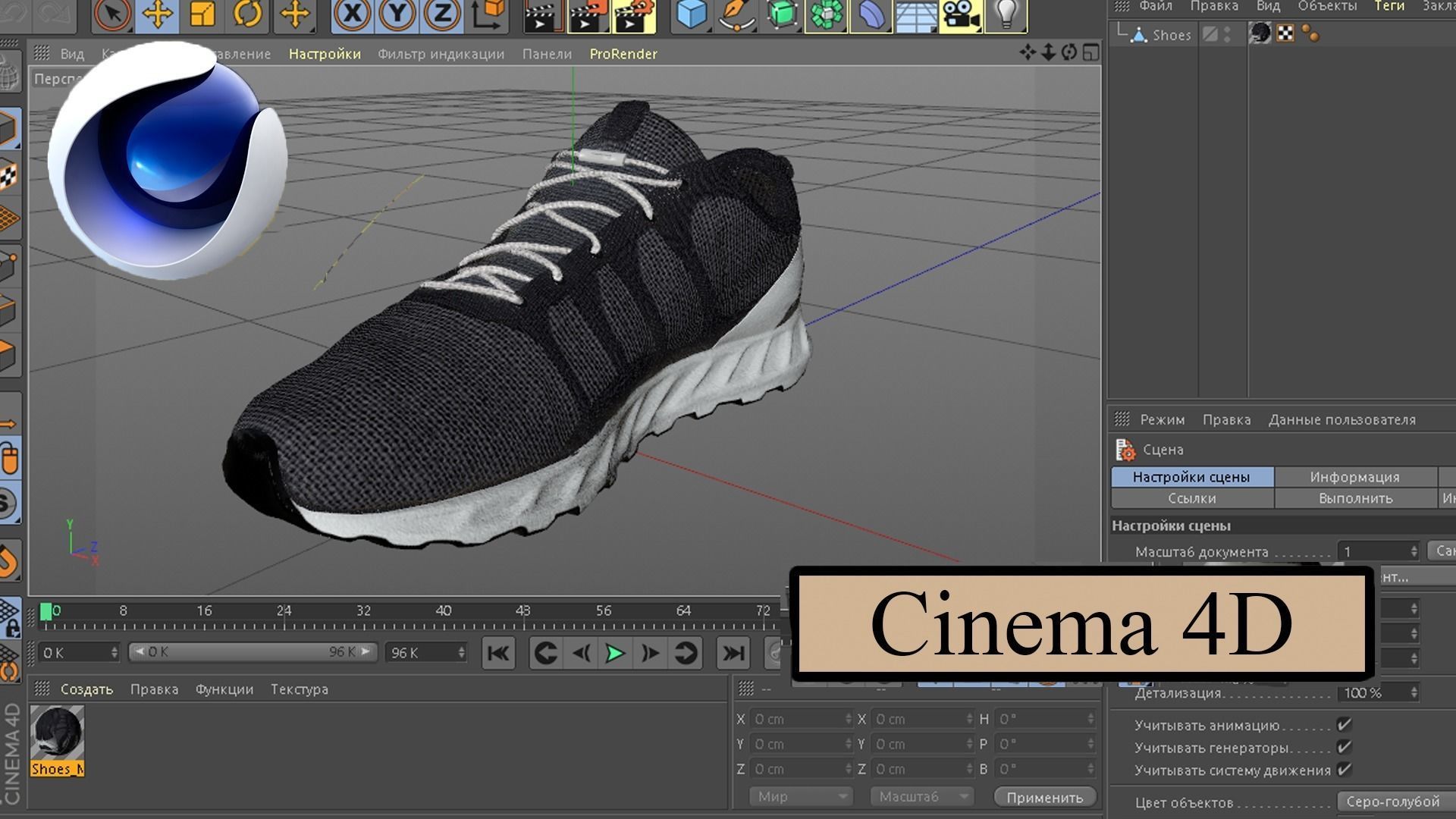Adjust Детализация 100% stepper
Viewport: 1456px width, 819px height.
pos(1414,692)
